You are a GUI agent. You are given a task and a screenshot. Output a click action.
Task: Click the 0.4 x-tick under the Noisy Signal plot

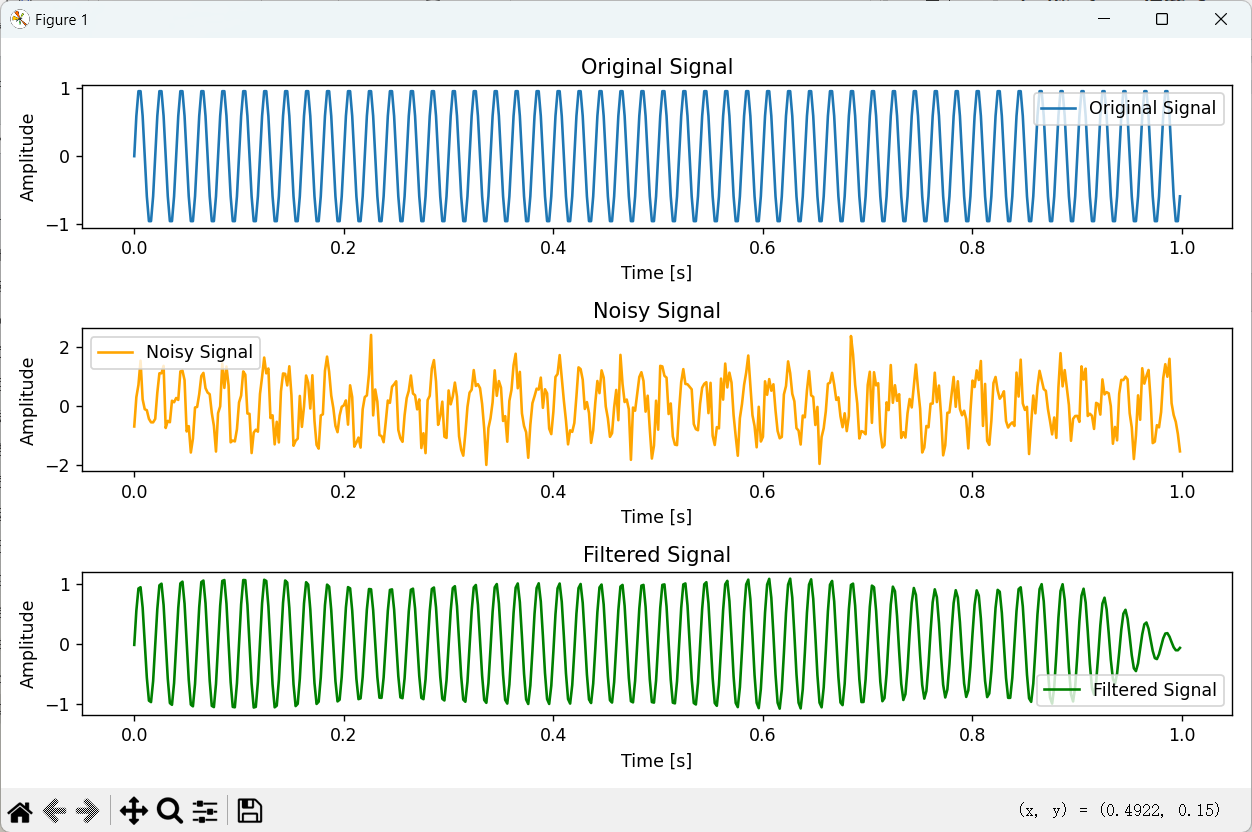pyautogui.click(x=553, y=492)
